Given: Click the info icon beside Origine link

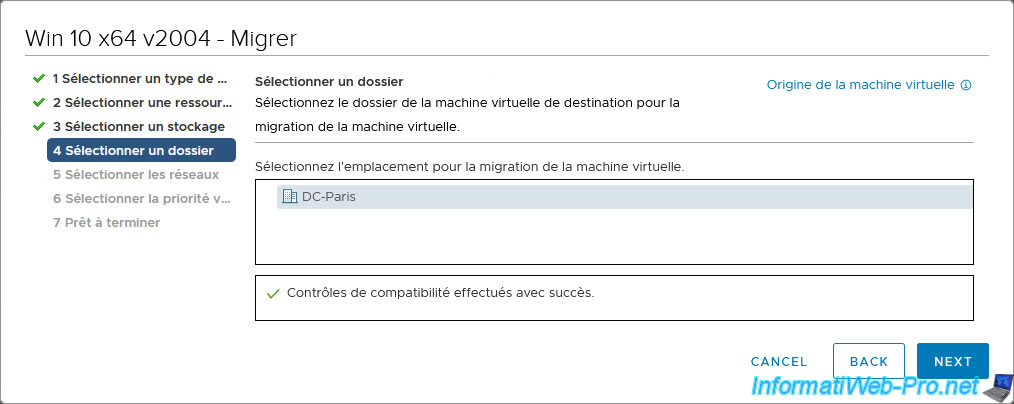Looking at the screenshot, I should pyautogui.click(x=966, y=85).
